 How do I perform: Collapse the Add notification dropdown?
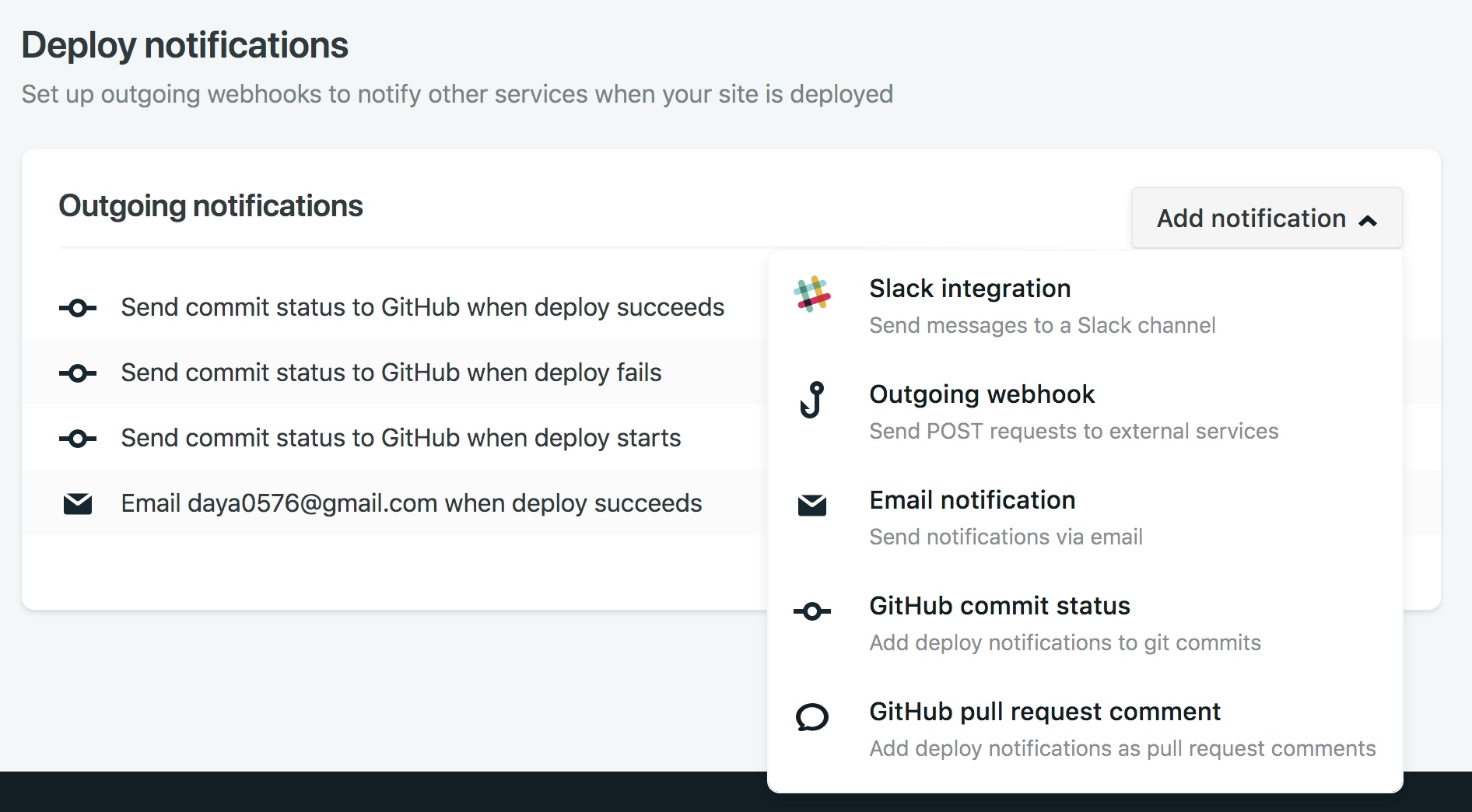click(1265, 219)
